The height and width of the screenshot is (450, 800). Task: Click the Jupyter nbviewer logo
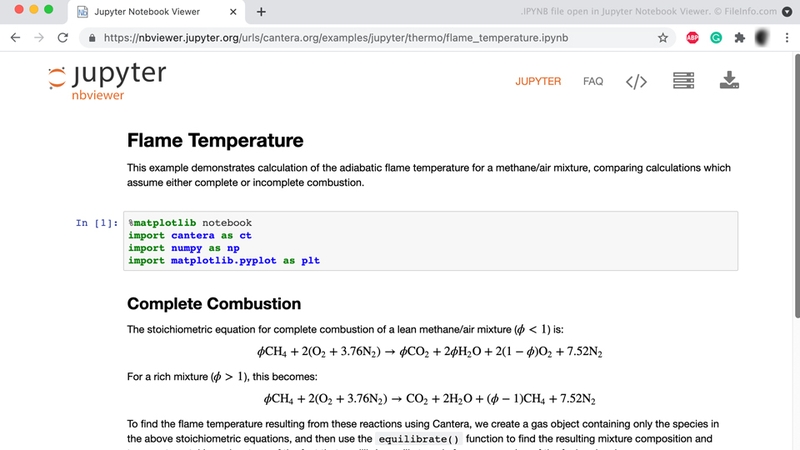tap(107, 82)
